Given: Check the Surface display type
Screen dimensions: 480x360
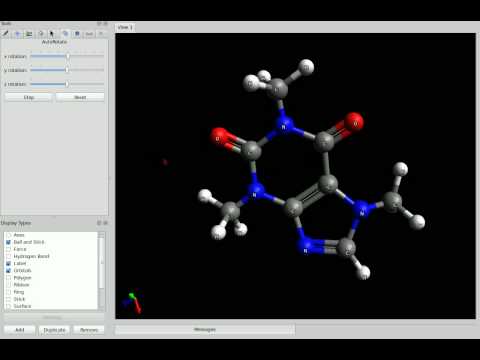Looking at the screenshot, I should pos(8,306).
